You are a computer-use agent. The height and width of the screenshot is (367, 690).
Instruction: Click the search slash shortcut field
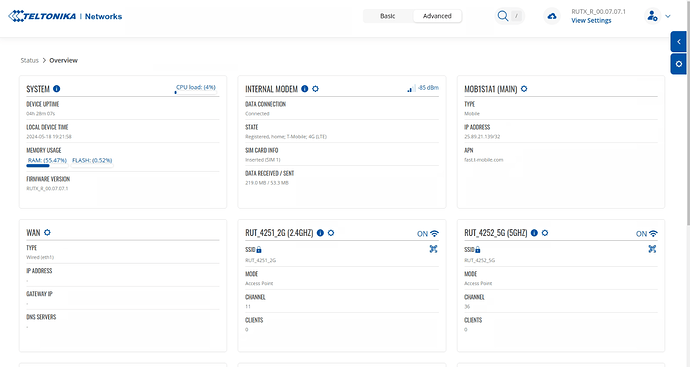tap(516, 16)
